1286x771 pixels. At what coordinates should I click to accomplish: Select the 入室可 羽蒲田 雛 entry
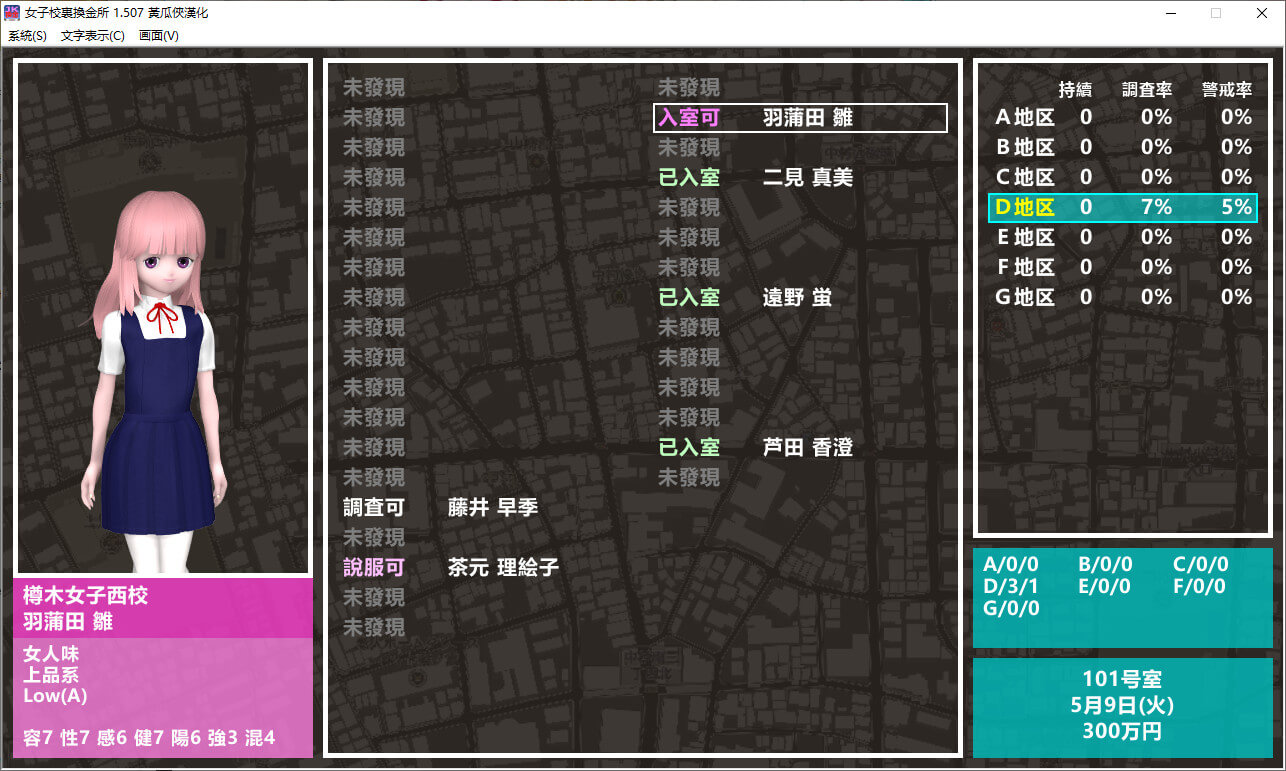(x=799, y=118)
